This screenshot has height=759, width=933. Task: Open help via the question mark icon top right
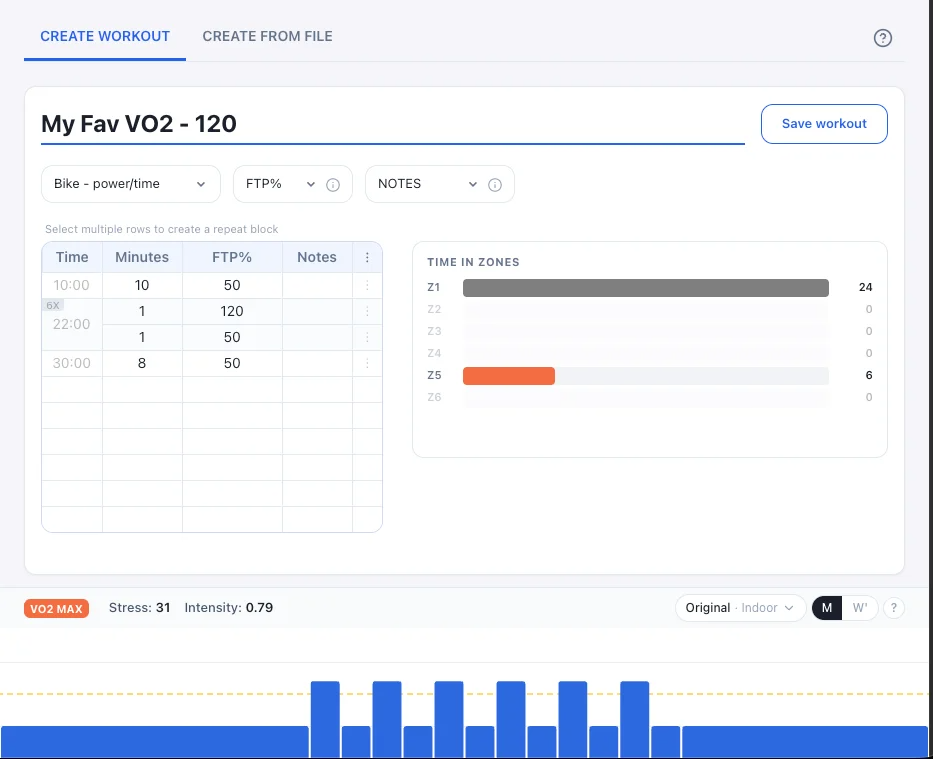tap(882, 37)
